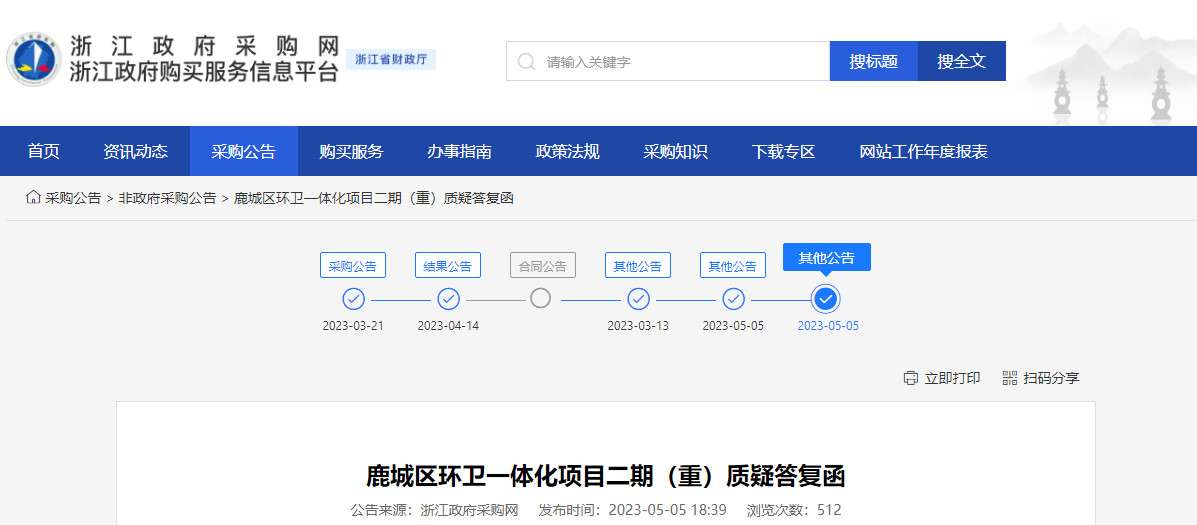The height and width of the screenshot is (525, 1197).
Task: Click the 采购公告 timeline stage label
Action: [353, 266]
